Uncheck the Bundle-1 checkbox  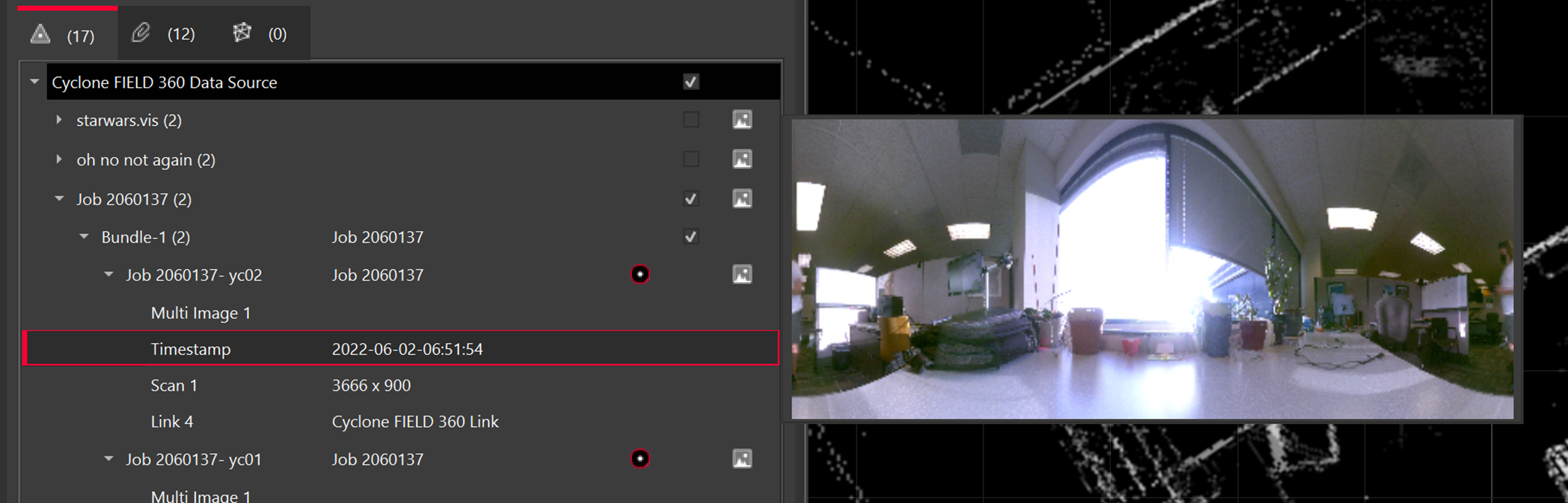pos(691,237)
